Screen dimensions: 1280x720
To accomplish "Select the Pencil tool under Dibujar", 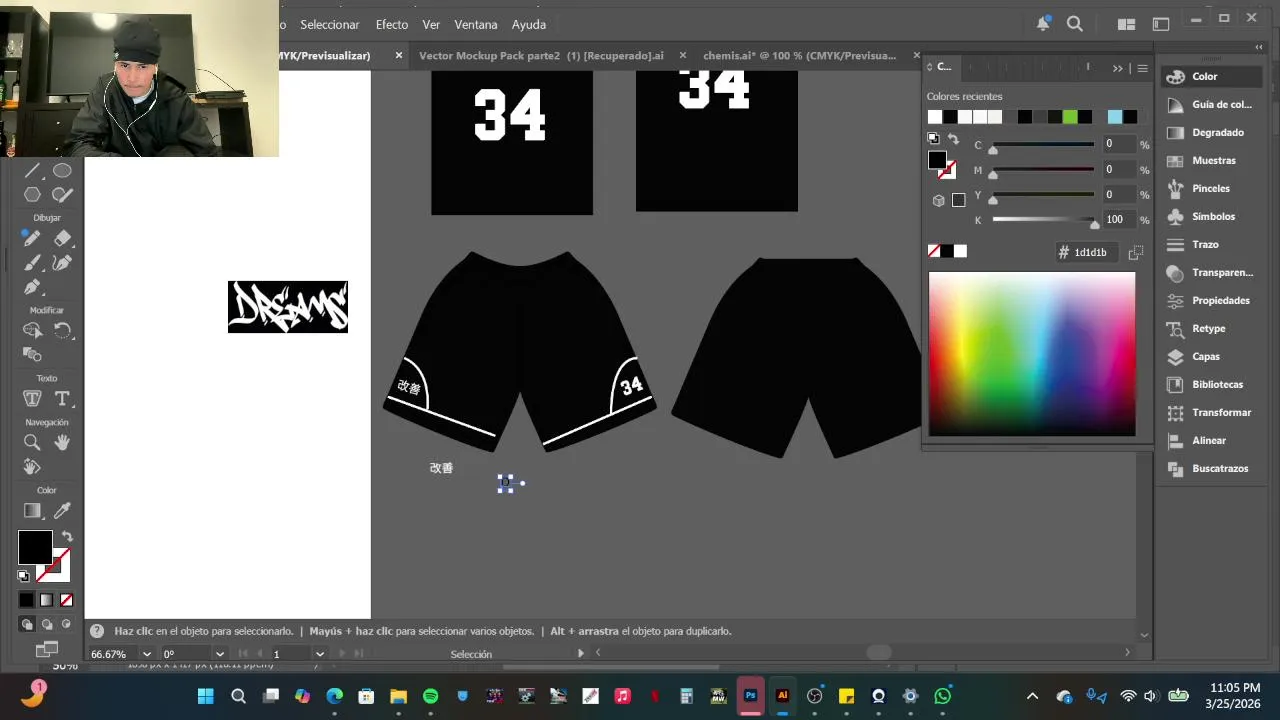I will [x=32, y=238].
